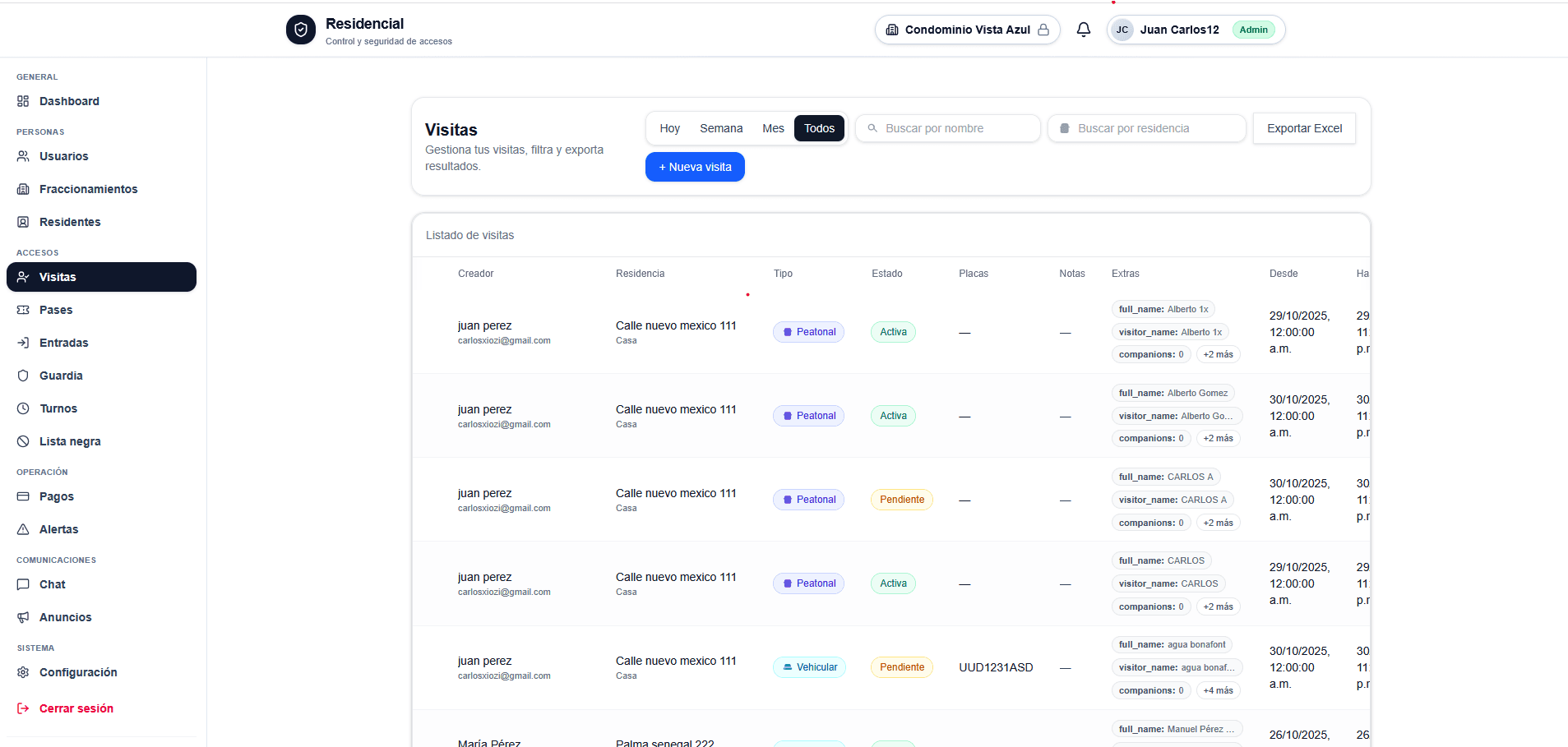Select the Semana filter tab
The width and height of the screenshot is (1568, 747).
click(x=721, y=128)
